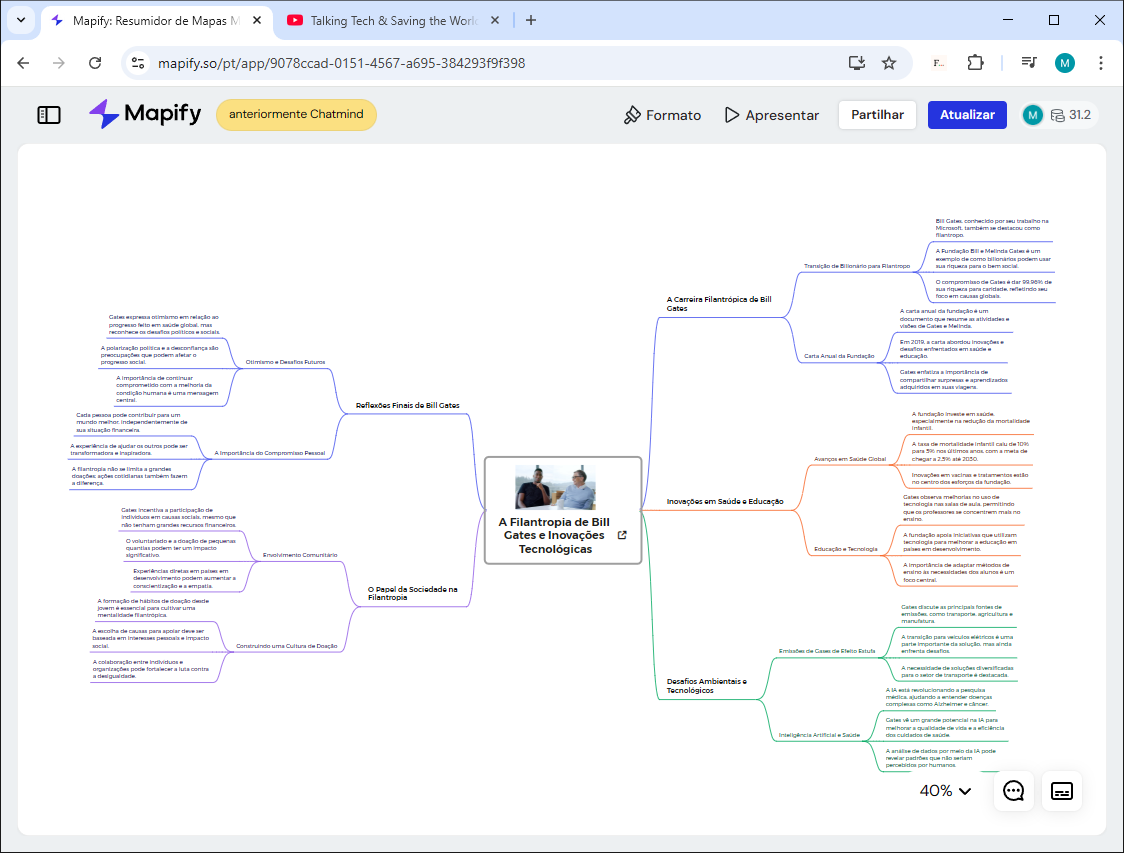Reload the current page
Viewport: 1124px width, 853px height.
tap(95, 63)
